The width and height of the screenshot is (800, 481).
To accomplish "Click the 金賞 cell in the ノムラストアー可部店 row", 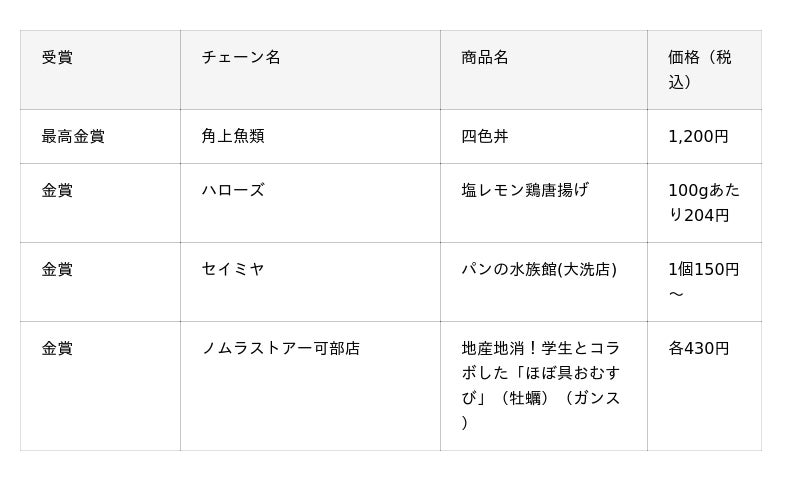I will pyautogui.click(x=57, y=348).
